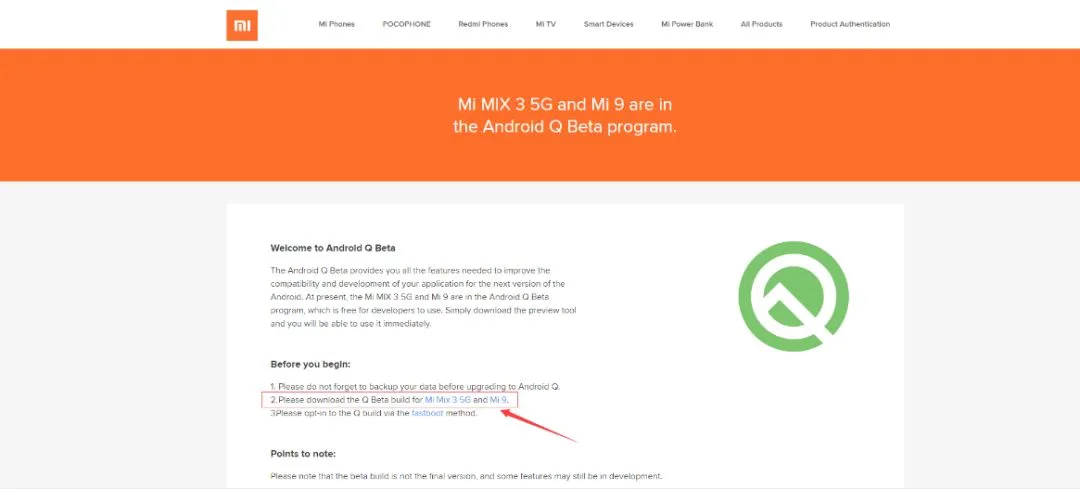Image resolution: width=1080 pixels, height=489 pixels.
Task: Select Smart Devices in the top navigation
Action: tap(608, 24)
